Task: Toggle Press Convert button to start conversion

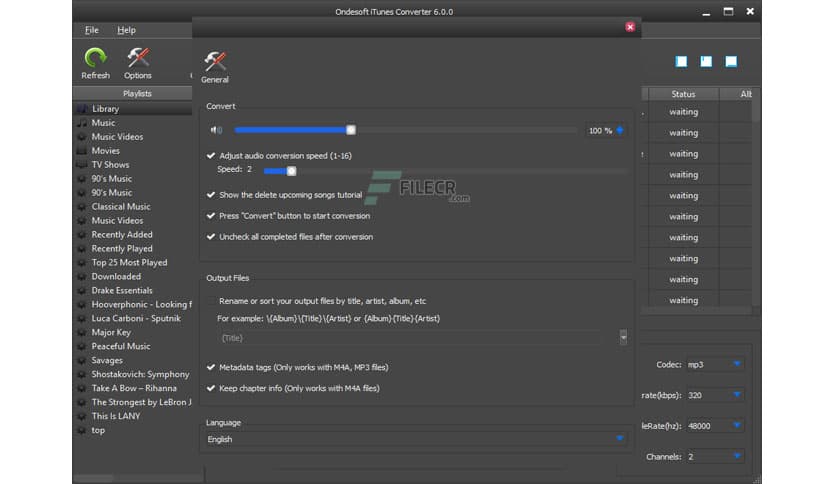Action: pyautogui.click(x=211, y=216)
